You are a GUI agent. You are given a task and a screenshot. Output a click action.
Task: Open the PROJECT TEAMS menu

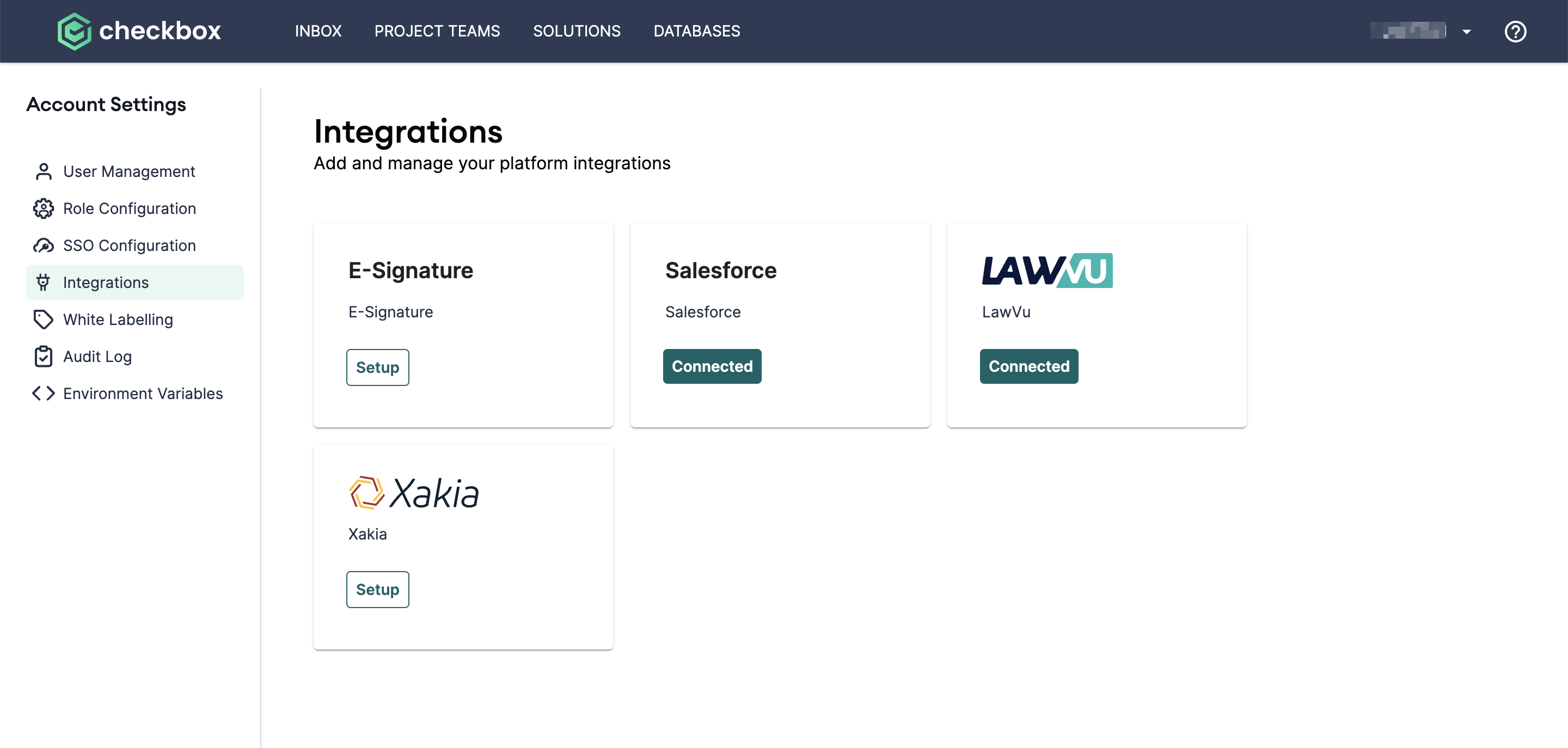(437, 31)
